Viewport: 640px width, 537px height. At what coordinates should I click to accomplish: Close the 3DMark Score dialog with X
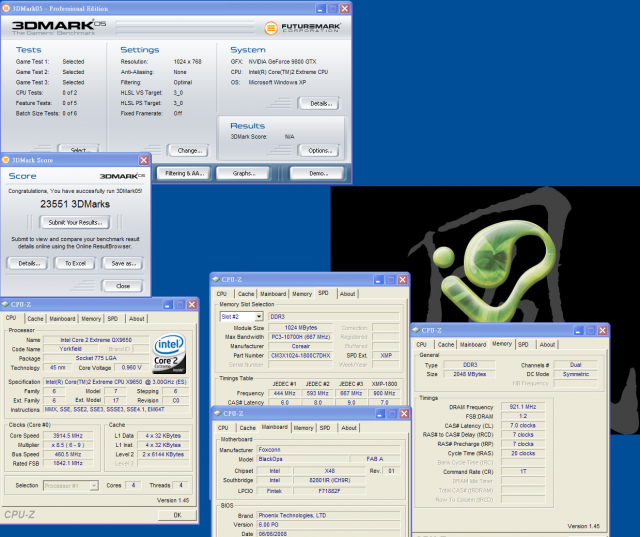pyautogui.click(x=144, y=160)
